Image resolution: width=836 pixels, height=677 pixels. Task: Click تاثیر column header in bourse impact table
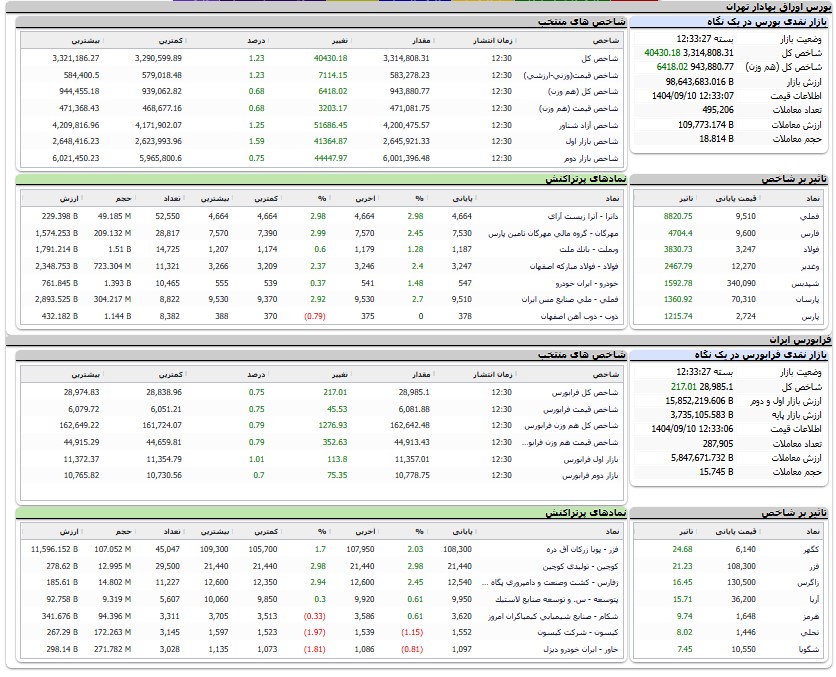(x=681, y=198)
